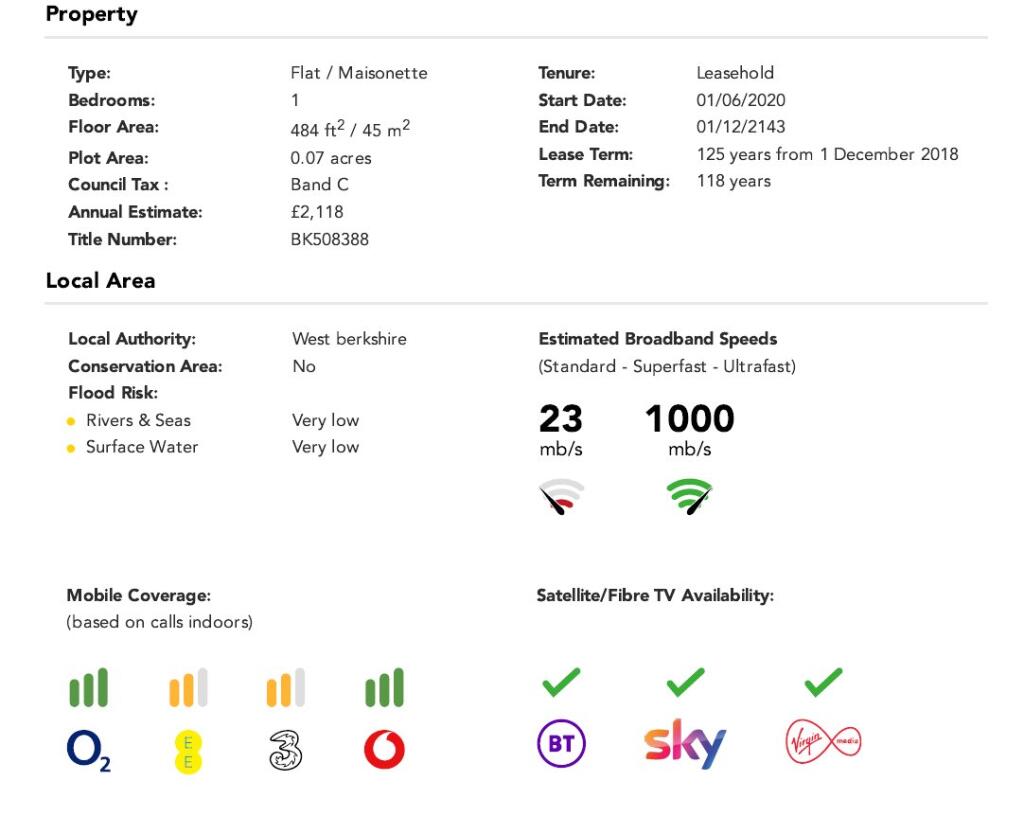The width and height of the screenshot is (1024, 834).
Task: Click the Local Area section heading
Action: coord(100,281)
